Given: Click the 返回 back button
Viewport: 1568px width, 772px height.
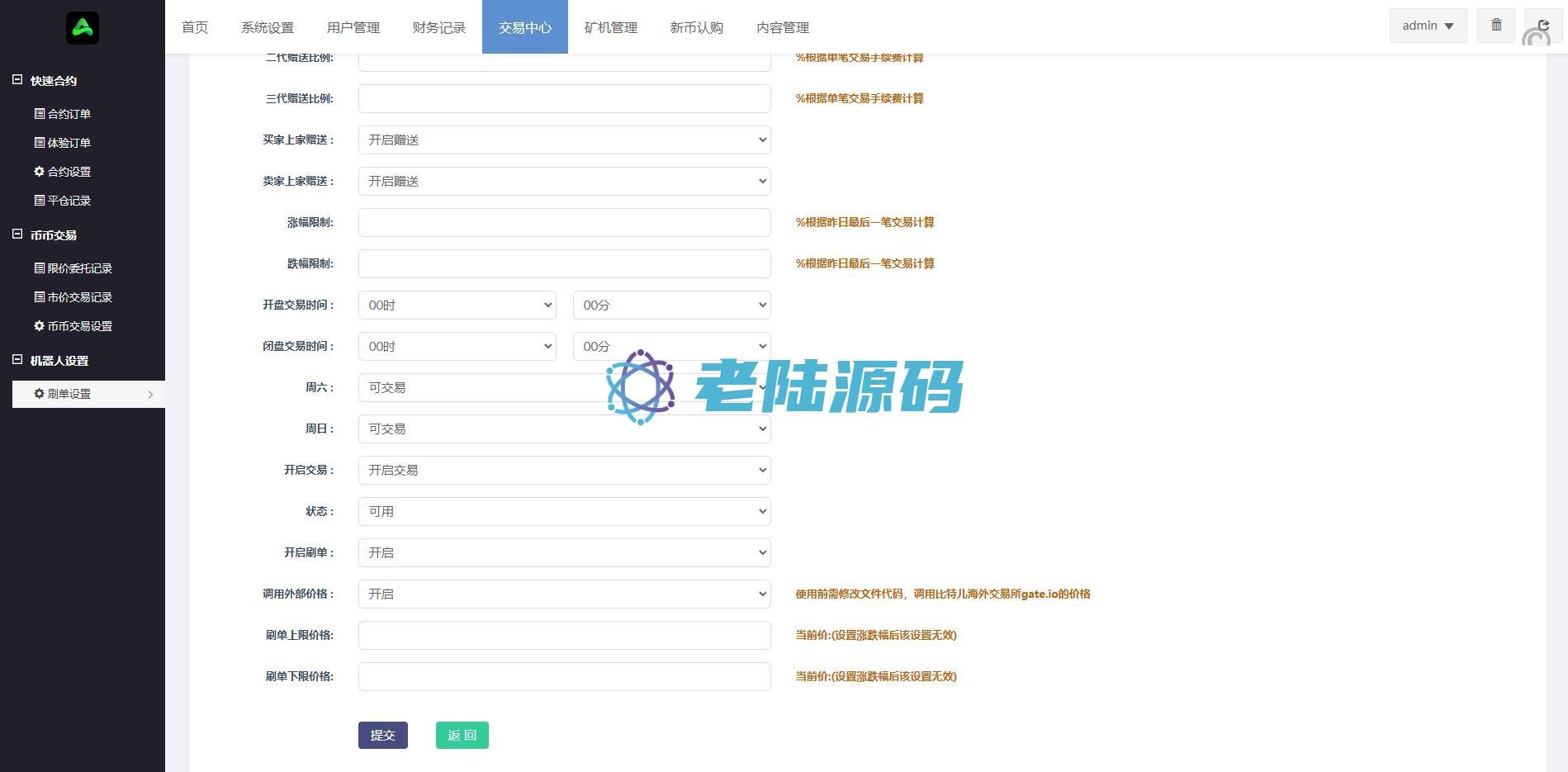Looking at the screenshot, I should [462, 736].
